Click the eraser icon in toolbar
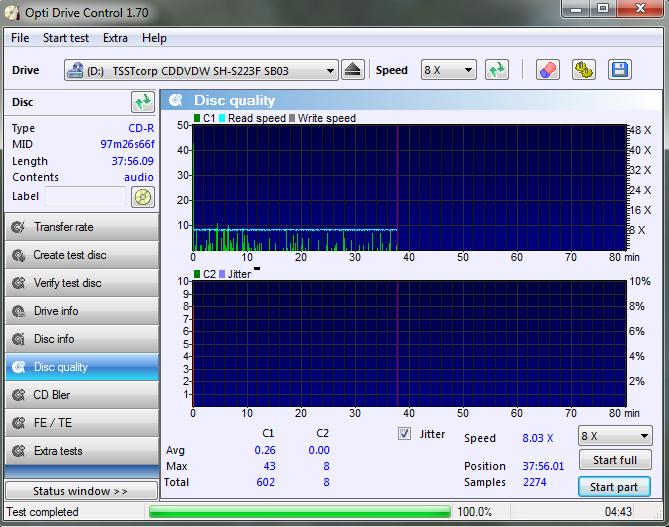 point(547,70)
